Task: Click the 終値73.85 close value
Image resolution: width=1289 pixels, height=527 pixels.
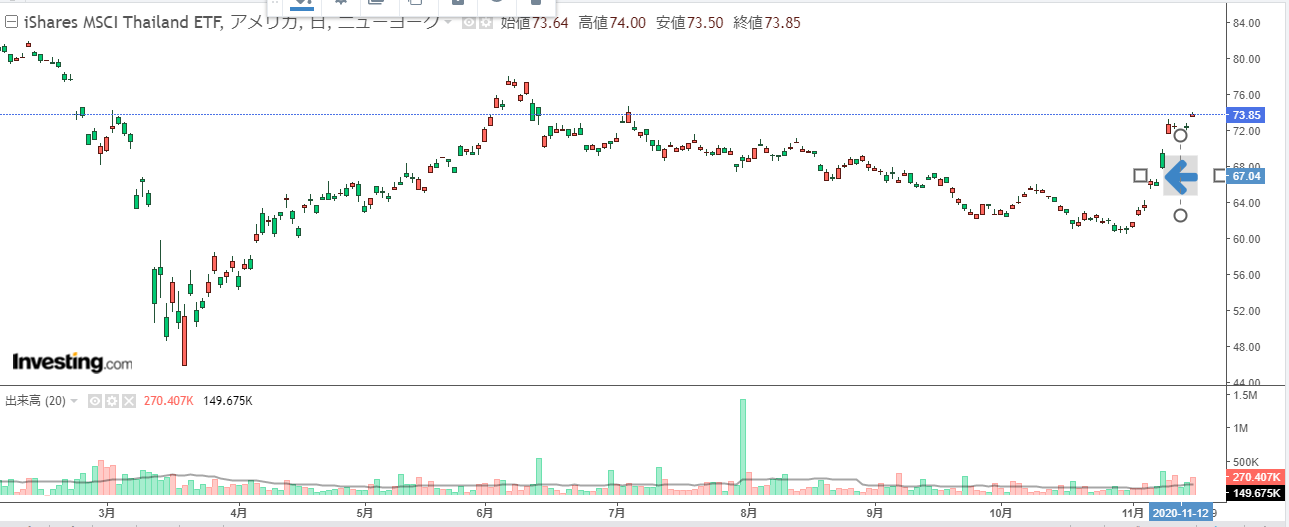Action: [768, 22]
